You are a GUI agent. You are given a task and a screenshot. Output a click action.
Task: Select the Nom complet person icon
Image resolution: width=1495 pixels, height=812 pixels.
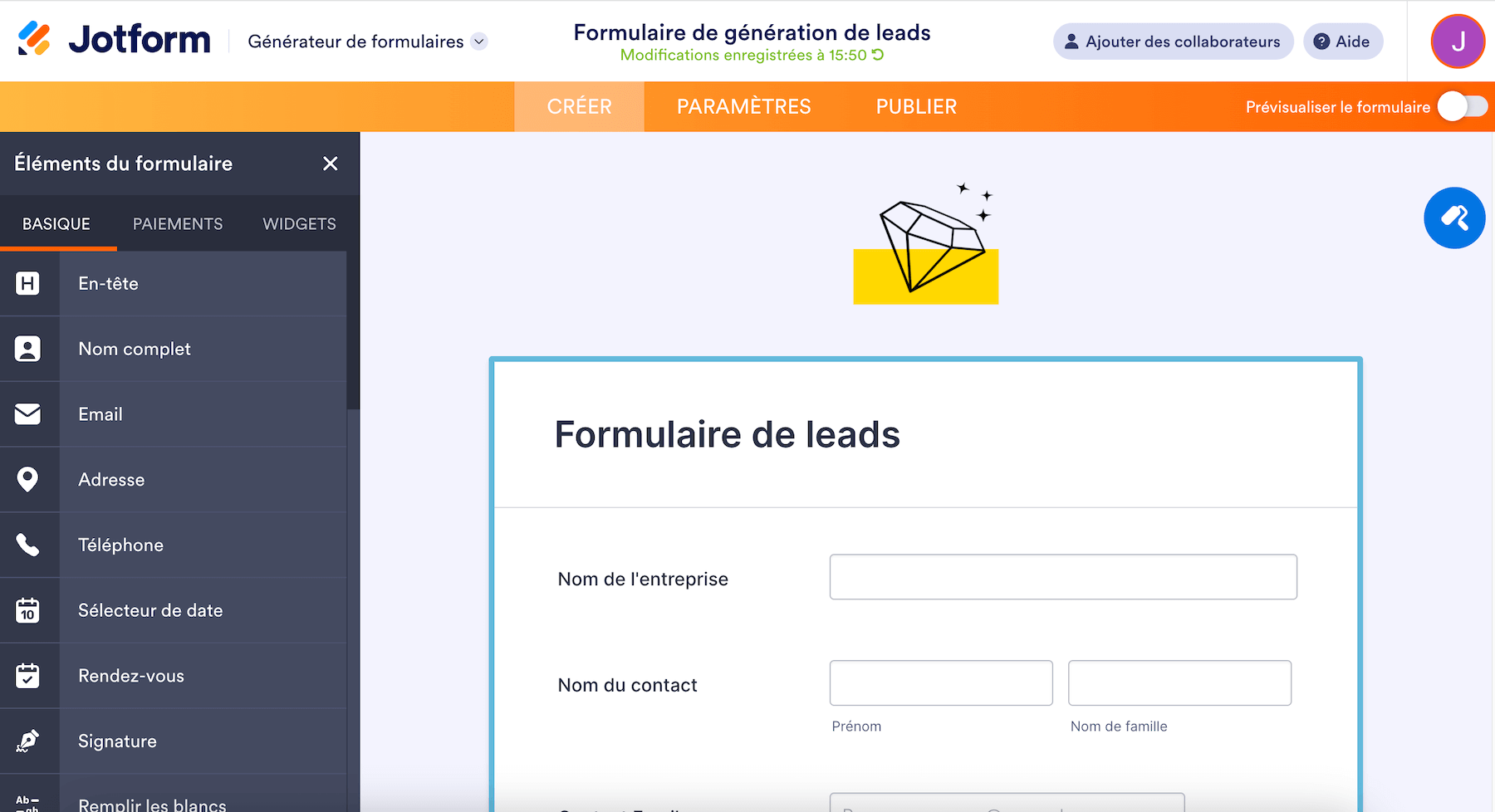pyautogui.click(x=28, y=349)
